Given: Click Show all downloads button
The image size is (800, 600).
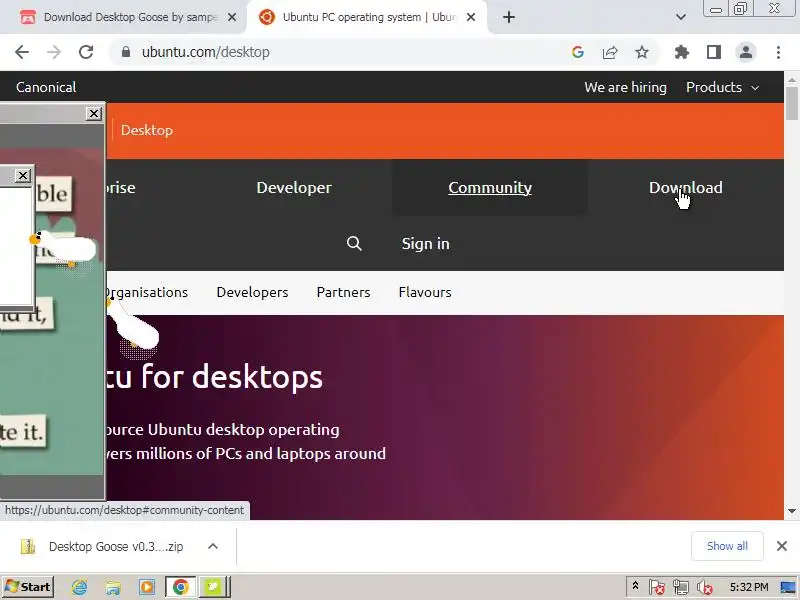Looking at the screenshot, I should click(x=727, y=546).
